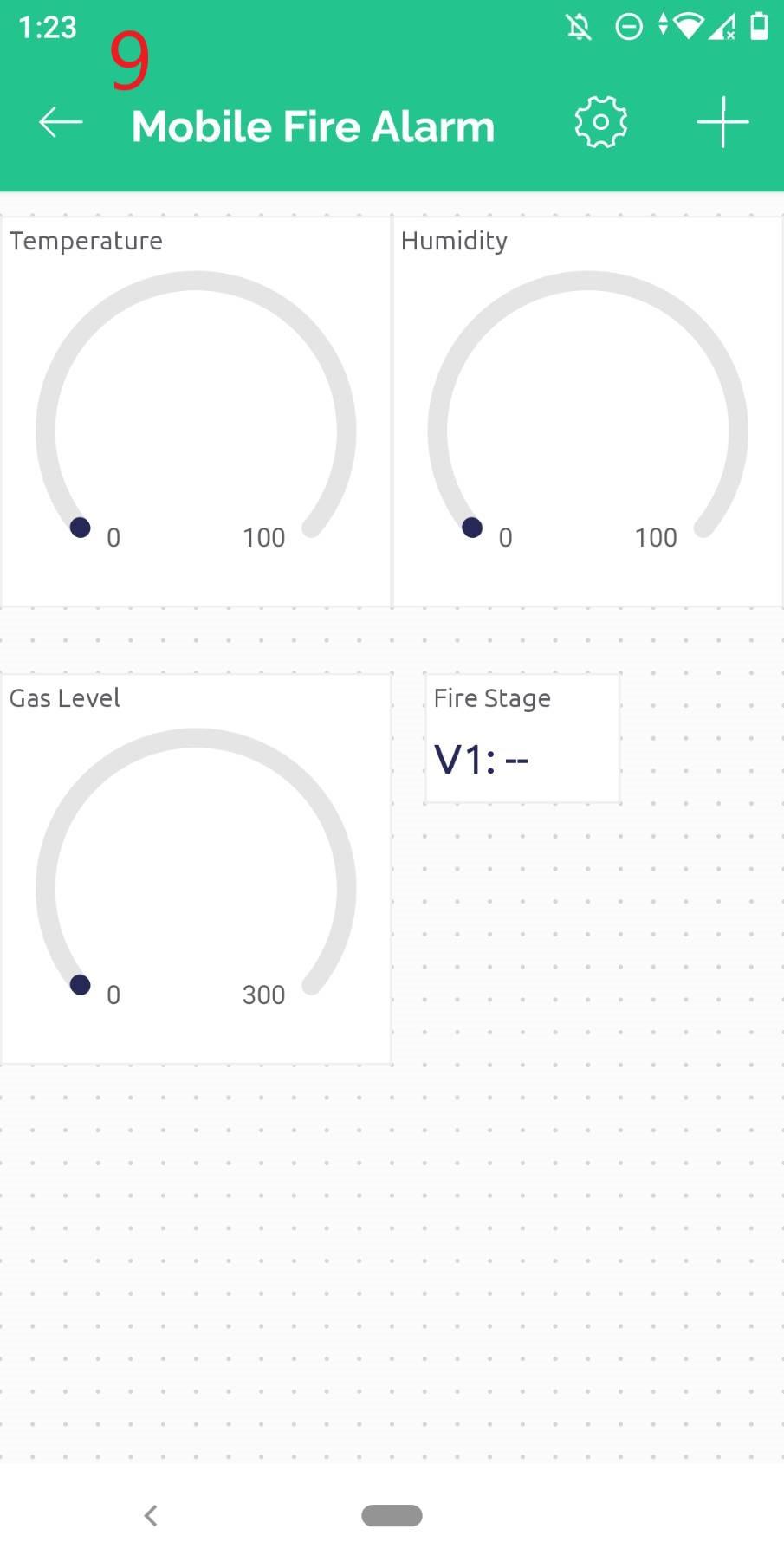
Task: Tap the Gas Level gauge indicator dot
Action: tap(81, 985)
